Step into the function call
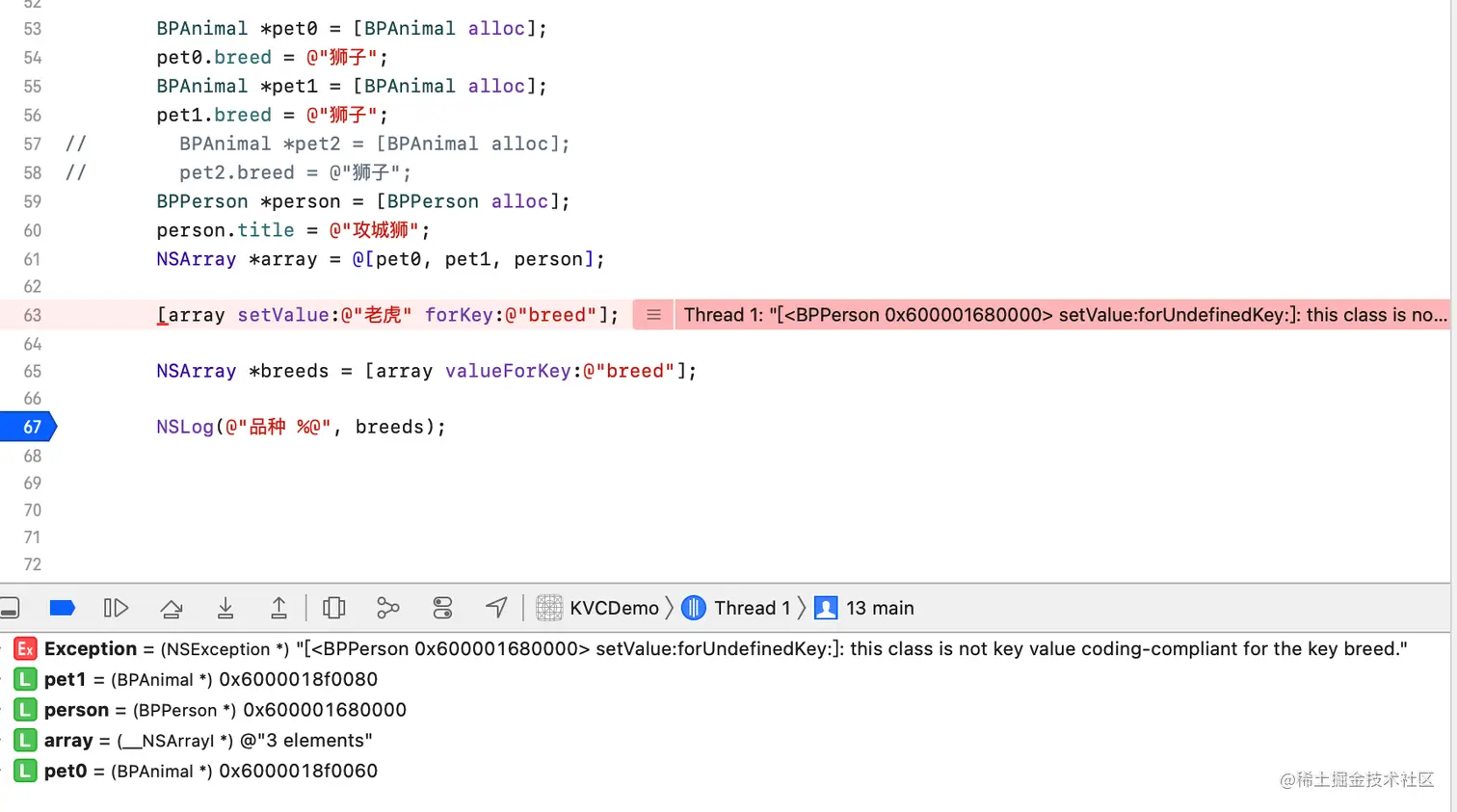The width and height of the screenshot is (1457, 812). 225,608
